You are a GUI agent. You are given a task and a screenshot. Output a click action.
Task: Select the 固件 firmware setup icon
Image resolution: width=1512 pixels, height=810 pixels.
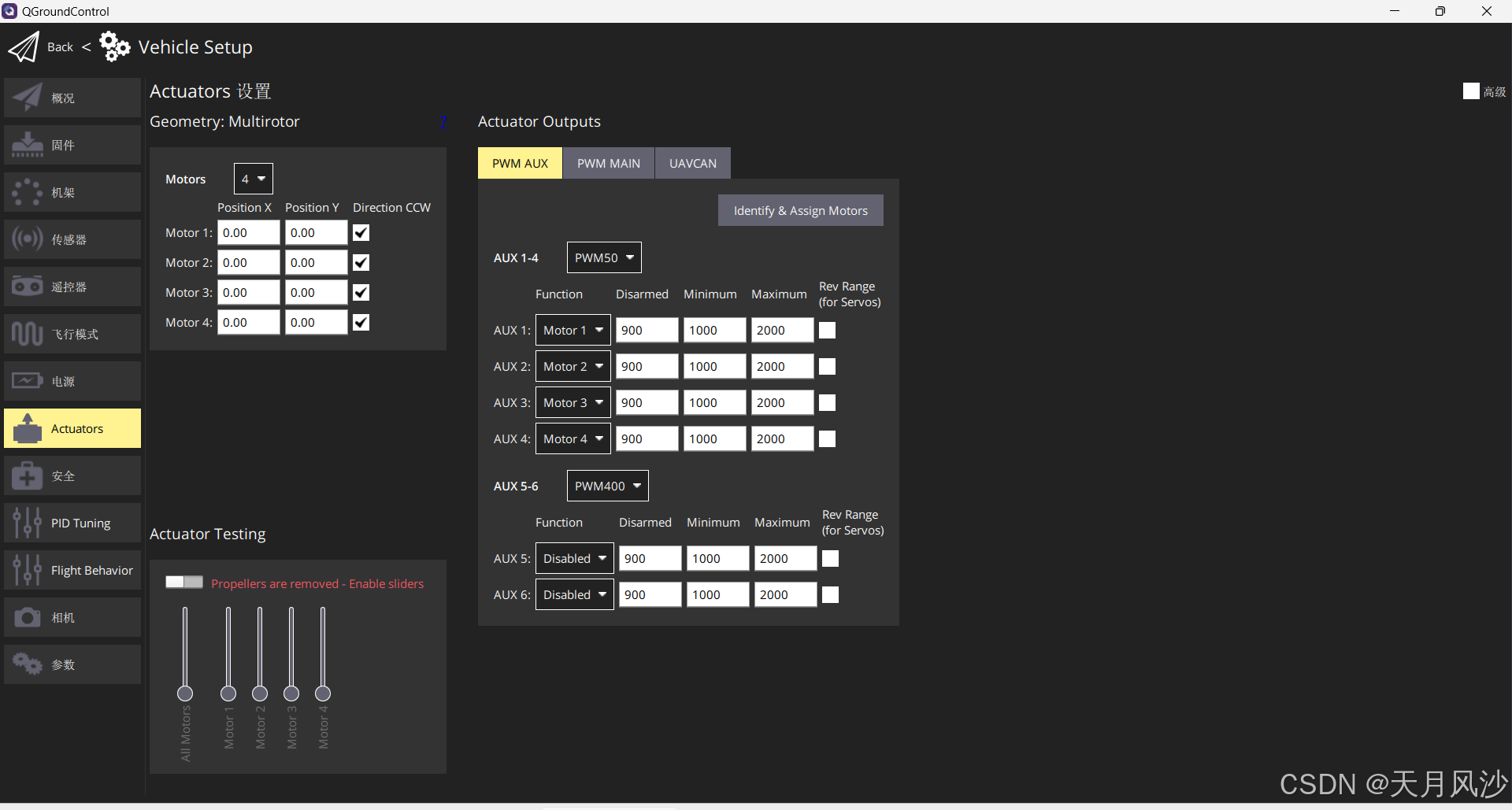72,144
